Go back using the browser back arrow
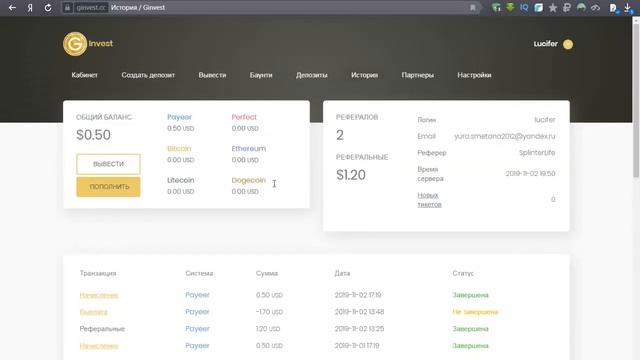640x360 pixels. [12, 7]
